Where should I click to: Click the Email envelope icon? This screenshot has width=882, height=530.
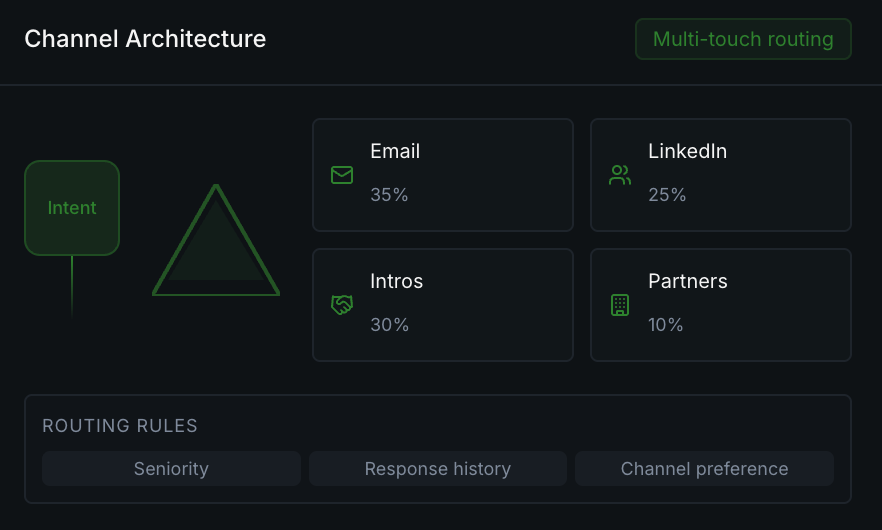pyautogui.click(x=342, y=175)
